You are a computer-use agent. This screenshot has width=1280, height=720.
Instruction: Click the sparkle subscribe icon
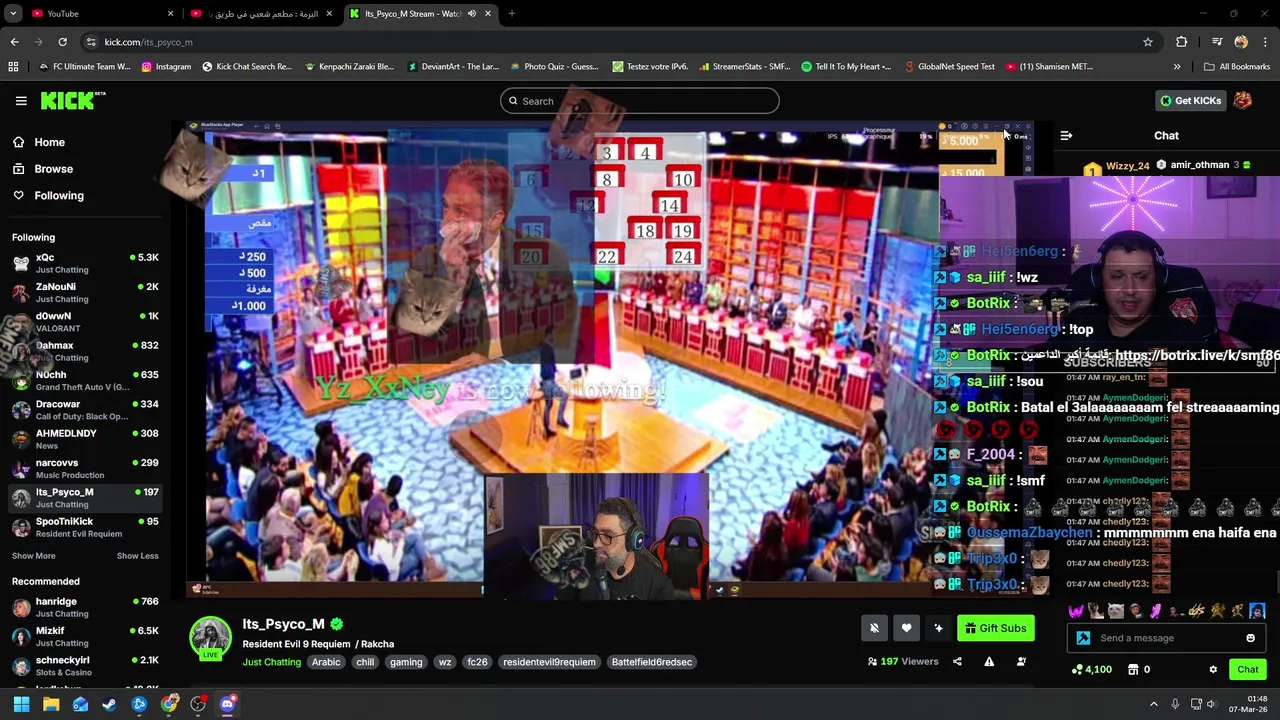pyautogui.click(x=938, y=628)
